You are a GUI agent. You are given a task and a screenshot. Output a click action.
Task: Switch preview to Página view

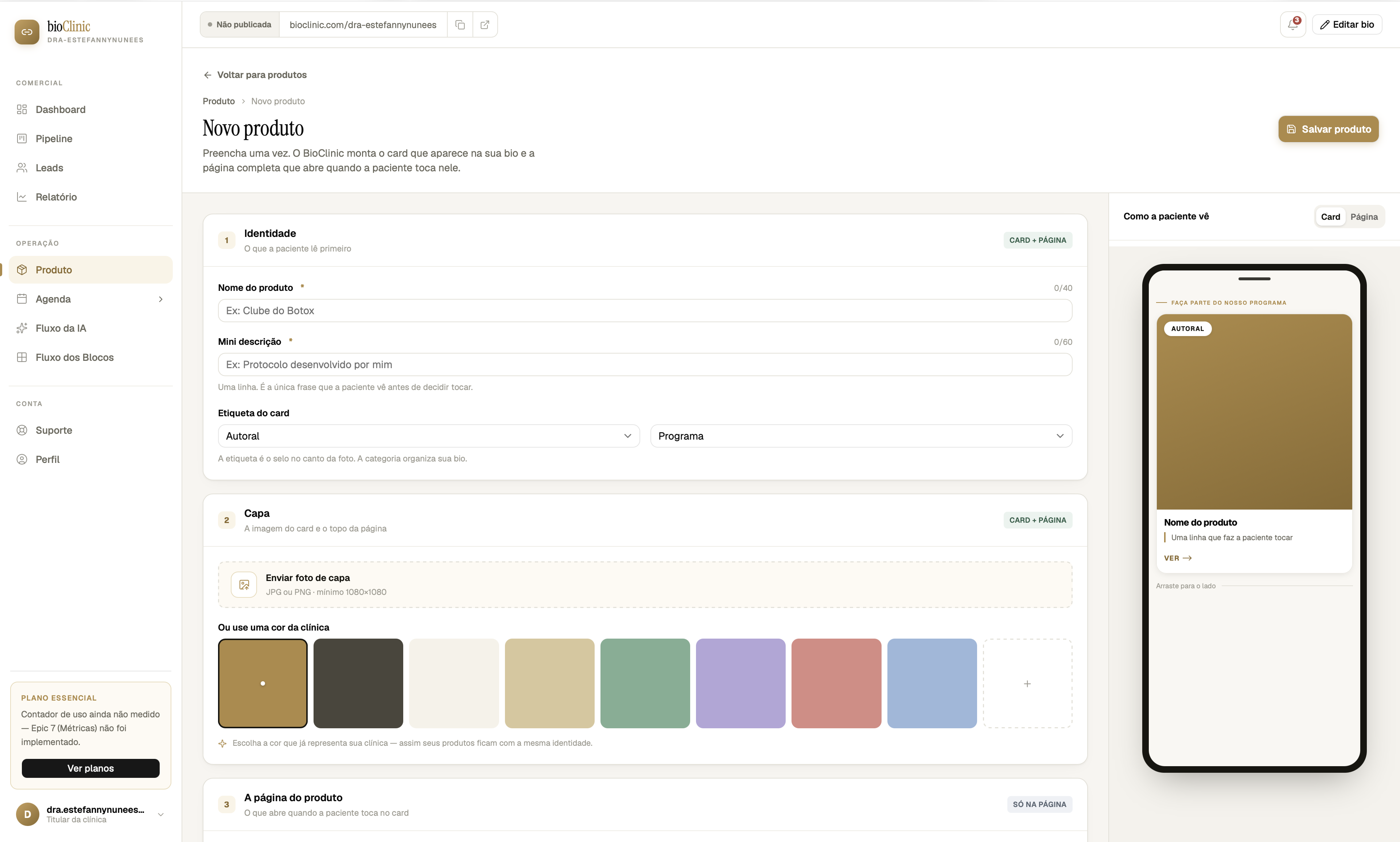1364,217
